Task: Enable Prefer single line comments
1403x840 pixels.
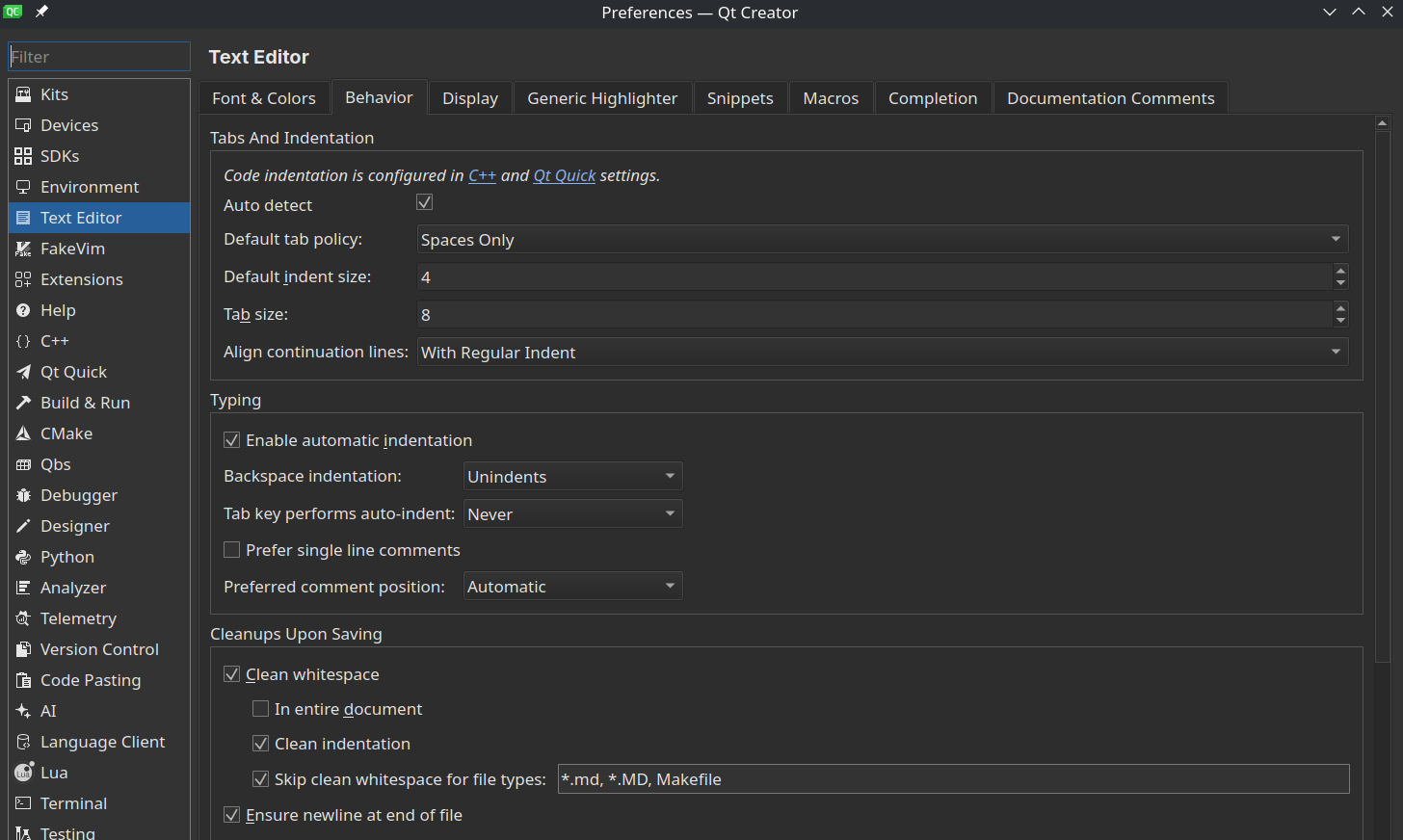Action: click(x=231, y=549)
